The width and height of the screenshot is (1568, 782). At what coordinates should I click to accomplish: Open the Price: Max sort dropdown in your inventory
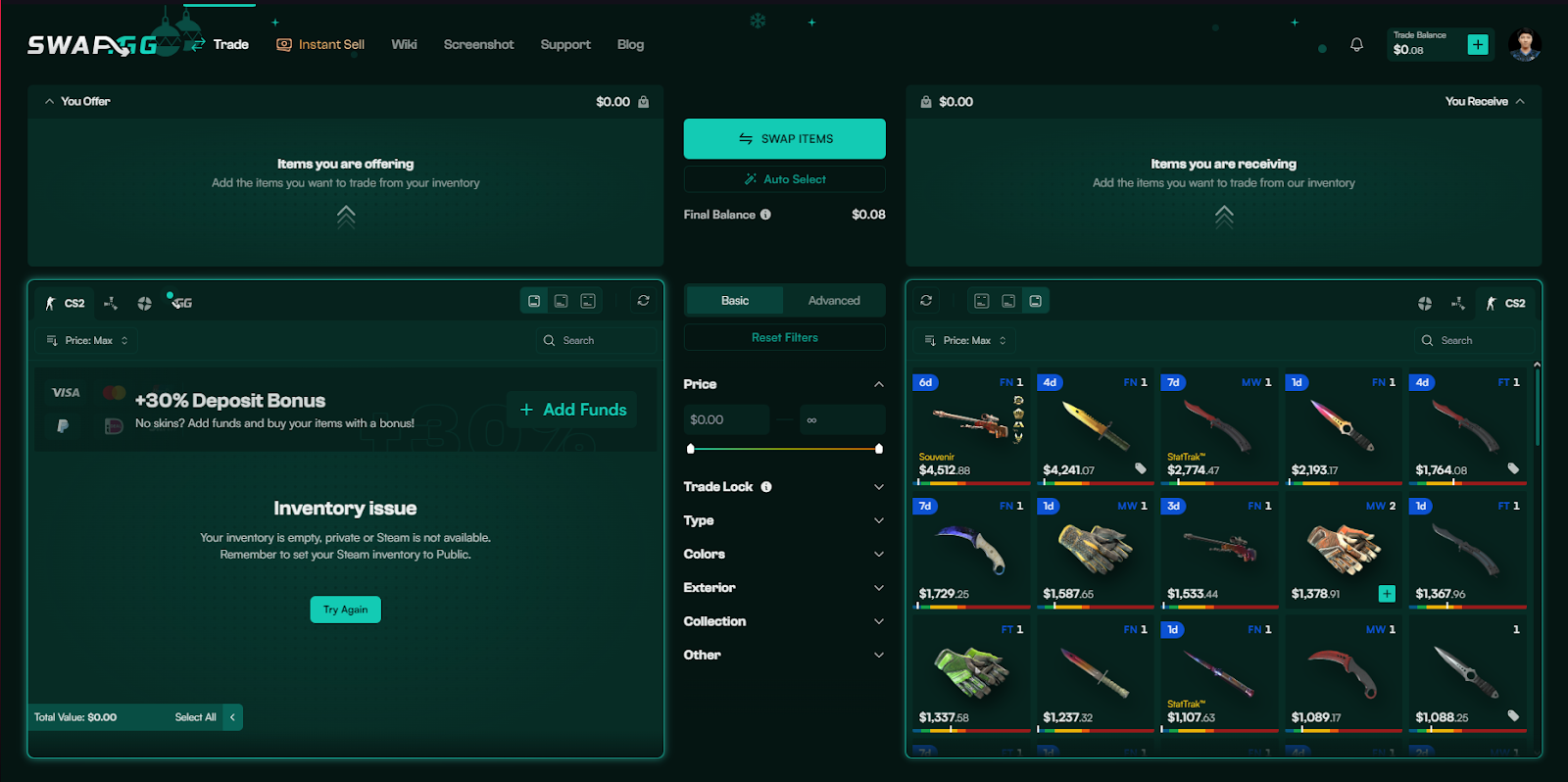(87, 340)
